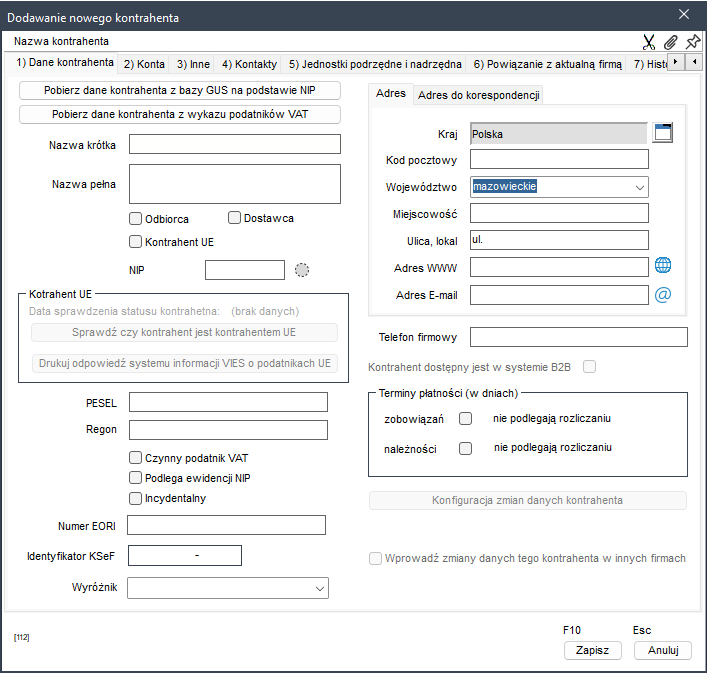Screen dimensions: 707x673
Task: Open 6) Powiązanie z aktualną firmą tab
Action: 547,64
